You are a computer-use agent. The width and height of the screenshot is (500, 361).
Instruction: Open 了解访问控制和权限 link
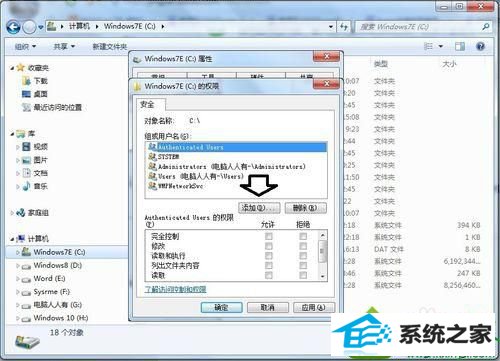[175, 289]
